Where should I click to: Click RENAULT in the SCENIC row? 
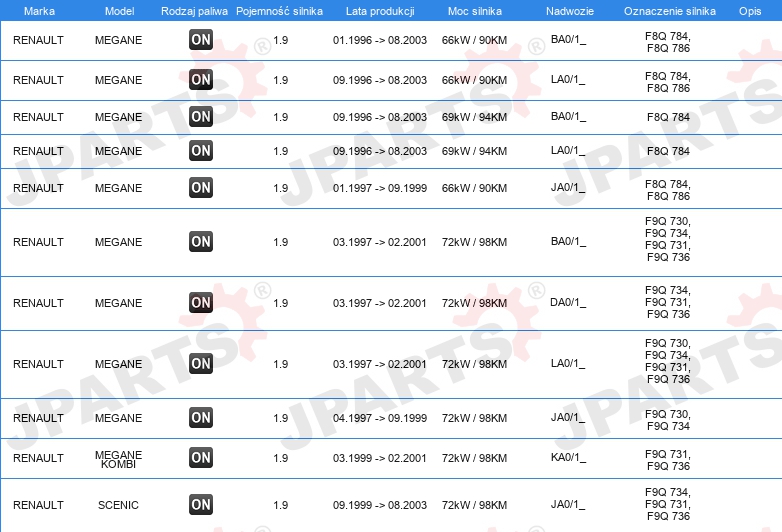coord(38,505)
